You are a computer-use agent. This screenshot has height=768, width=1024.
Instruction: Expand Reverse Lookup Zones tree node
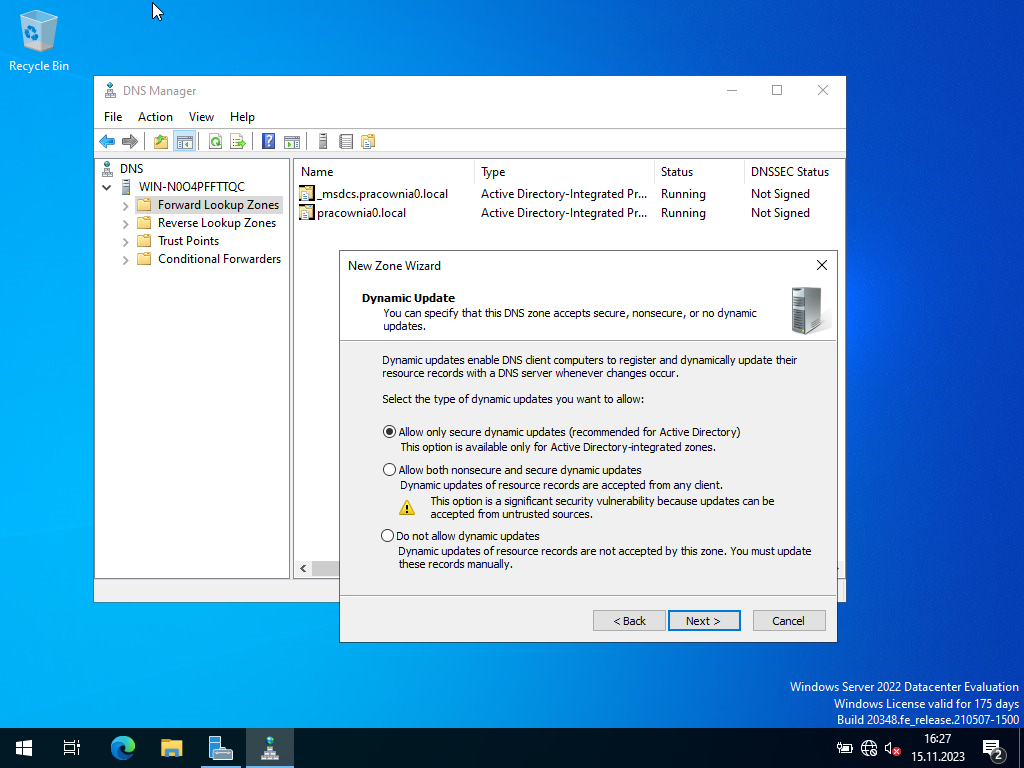point(125,224)
